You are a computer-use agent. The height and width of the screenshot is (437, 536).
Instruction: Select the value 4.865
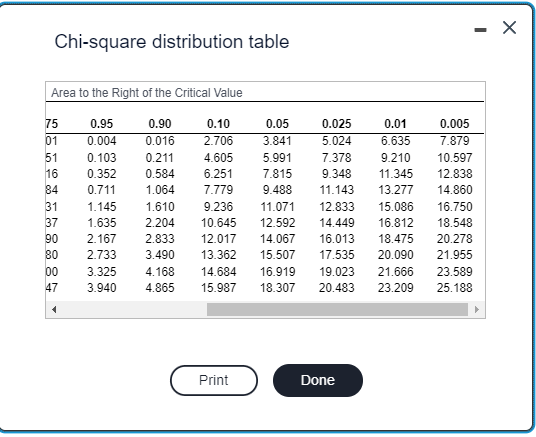pos(160,288)
